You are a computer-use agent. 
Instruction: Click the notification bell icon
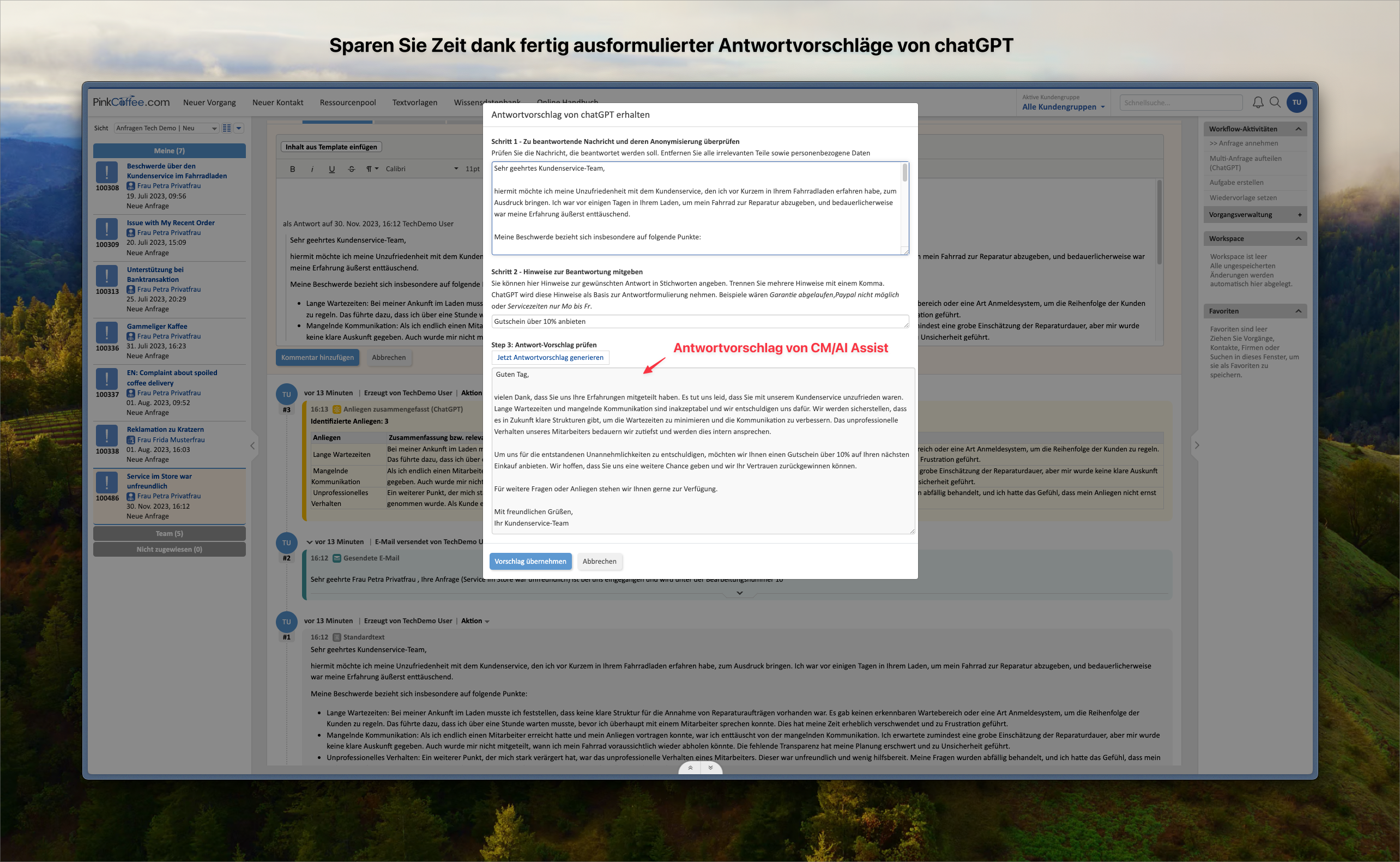click(x=1258, y=103)
